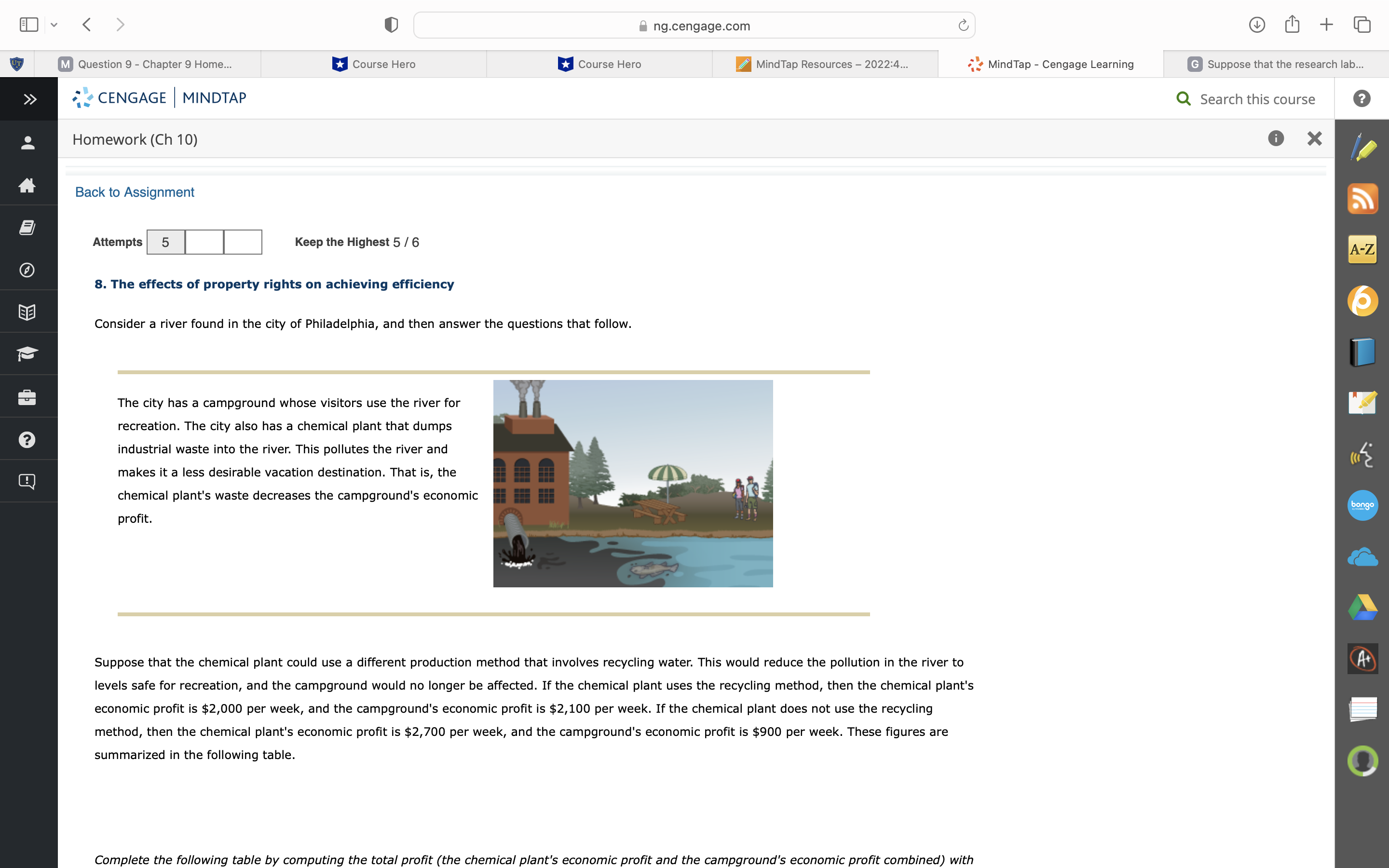1389x868 pixels.
Task: Close the Homework (Ch 10) activity
Action: point(1314,138)
